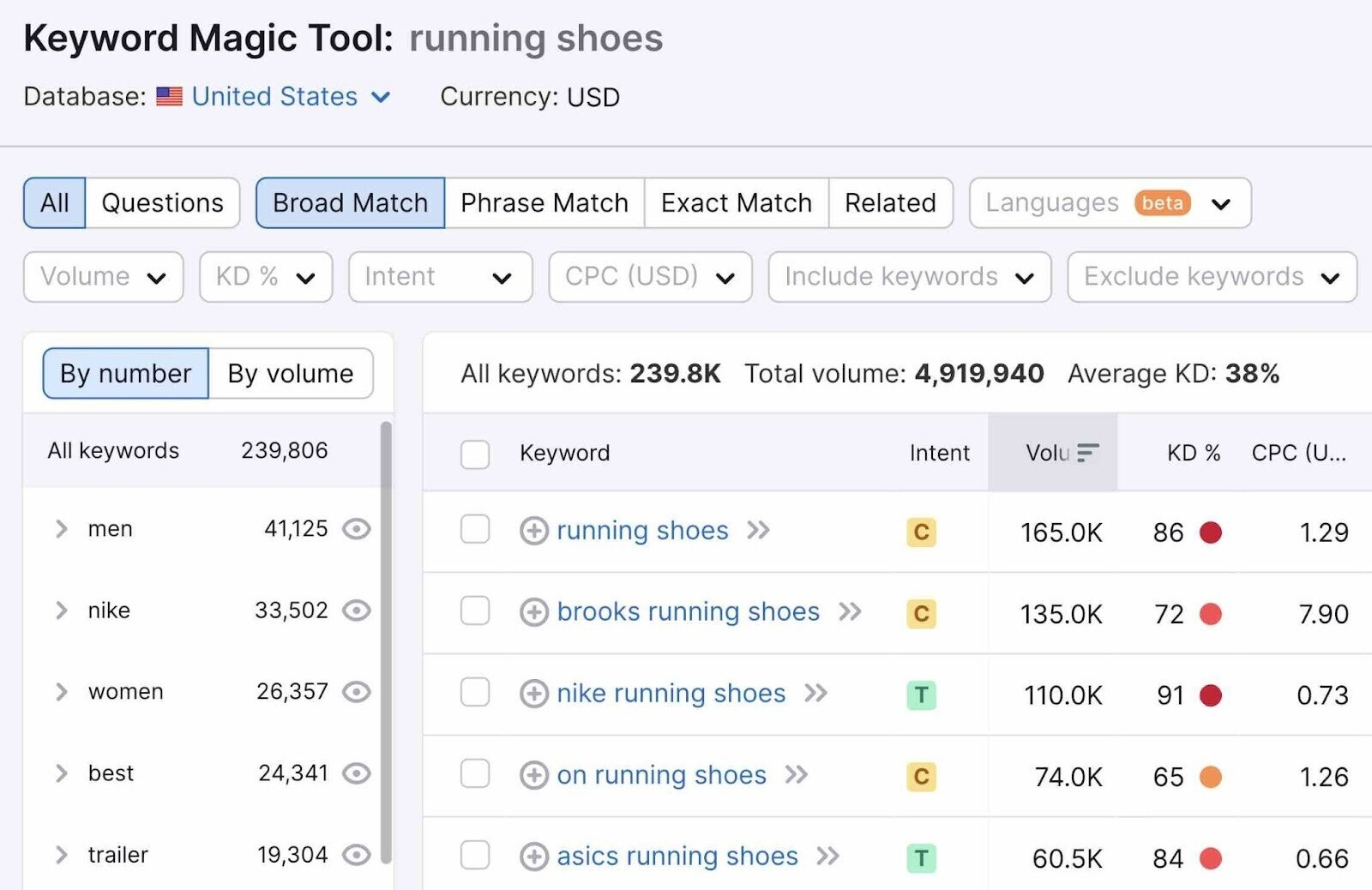Viewport: 1372px width, 890px height.
Task: Click the Transactional intent badge for "asics running shoes"
Action: pos(921,857)
